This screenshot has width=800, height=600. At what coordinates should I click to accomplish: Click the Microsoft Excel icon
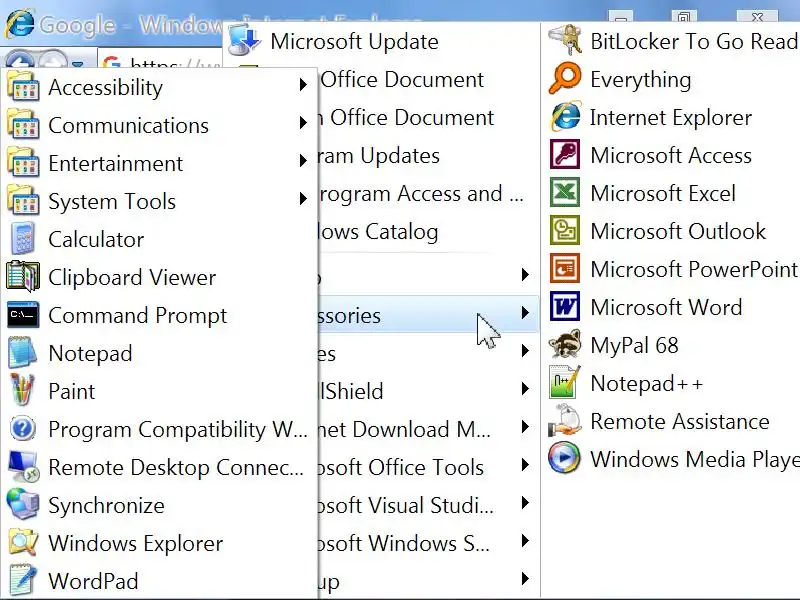[x=565, y=193]
